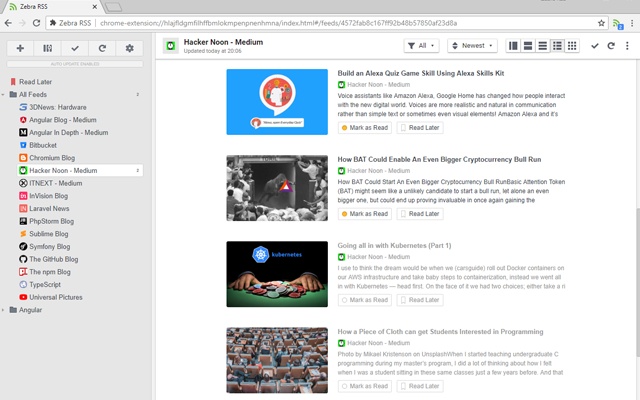Select the two-column layout view icon

click(x=513, y=46)
